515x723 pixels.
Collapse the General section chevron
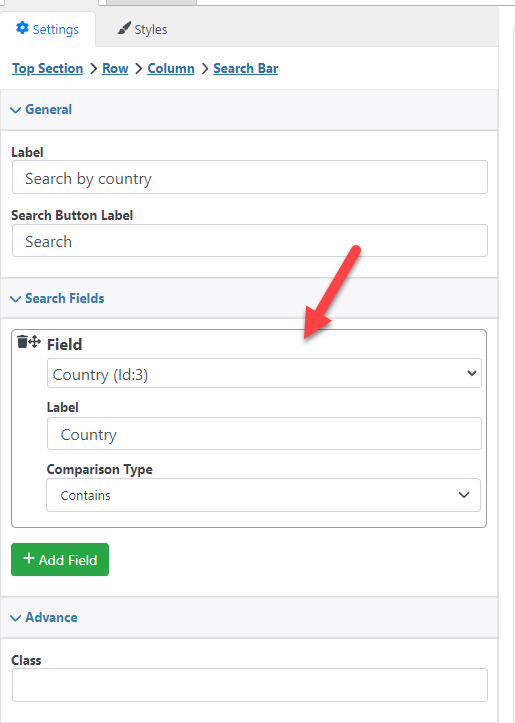(16, 110)
